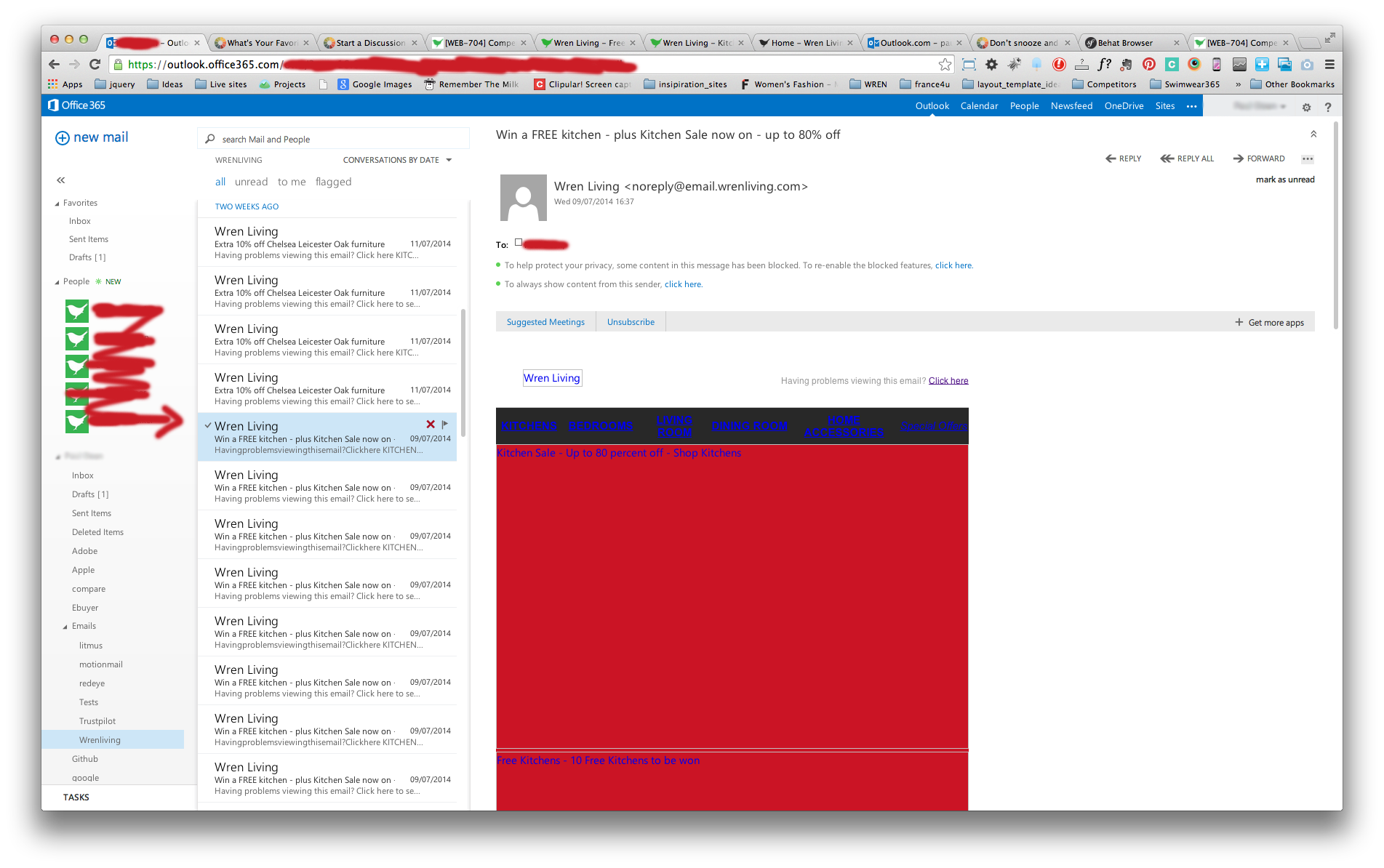This screenshot has width=1384, height=868.
Task: Open the Github folder
Action: (85, 759)
